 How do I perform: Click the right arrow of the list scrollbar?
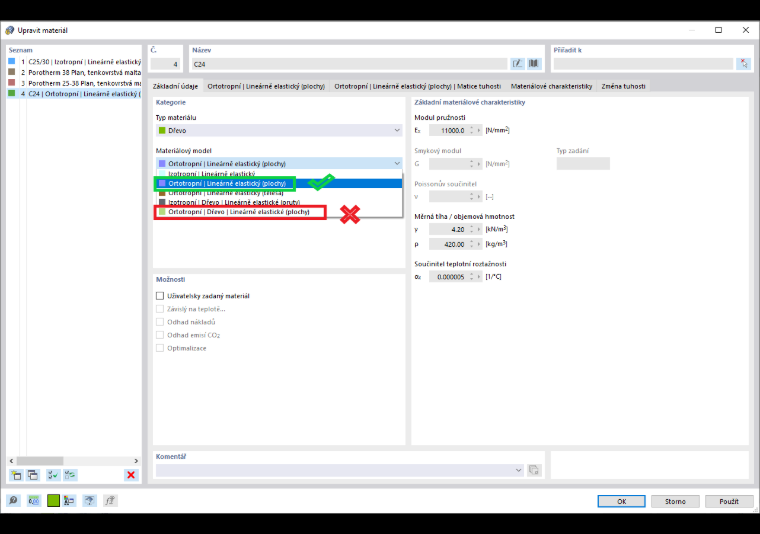point(136,461)
